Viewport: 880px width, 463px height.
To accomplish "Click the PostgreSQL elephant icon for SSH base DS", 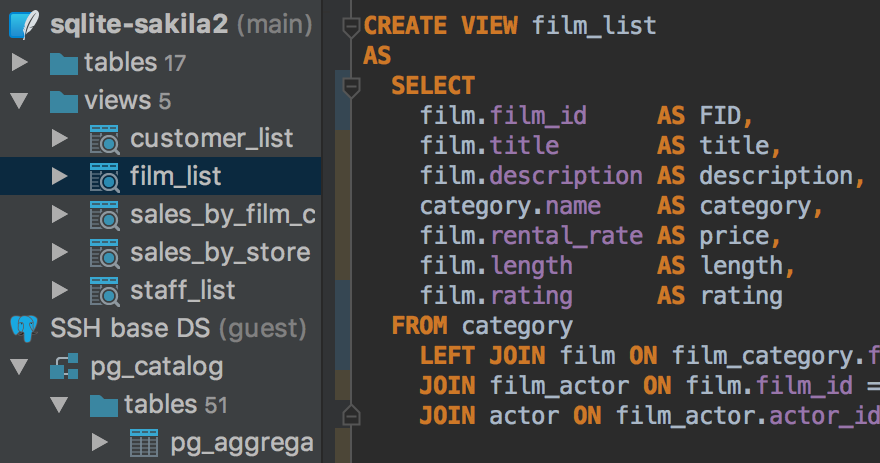I will point(24,328).
